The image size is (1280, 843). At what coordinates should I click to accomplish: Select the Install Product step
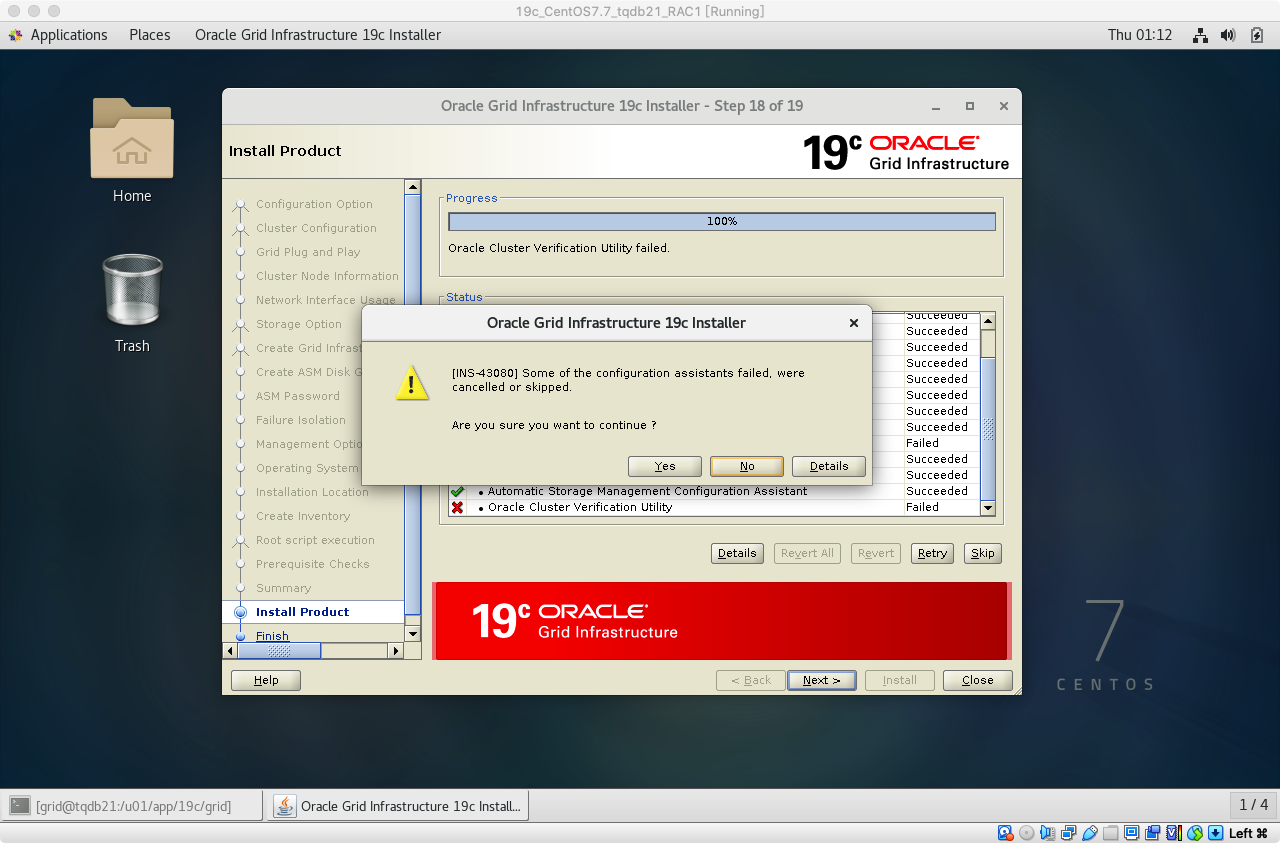point(302,612)
